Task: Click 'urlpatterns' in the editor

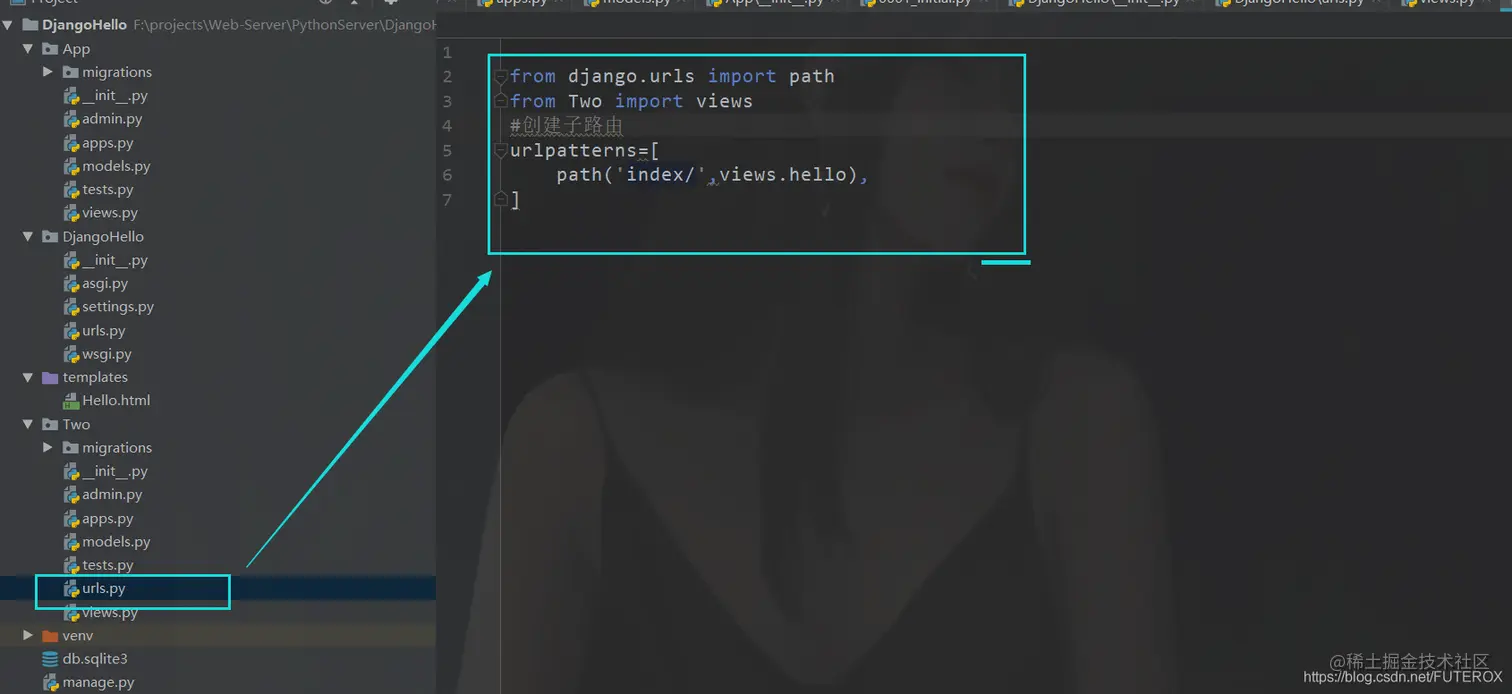Action: pyautogui.click(x=573, y=151)
